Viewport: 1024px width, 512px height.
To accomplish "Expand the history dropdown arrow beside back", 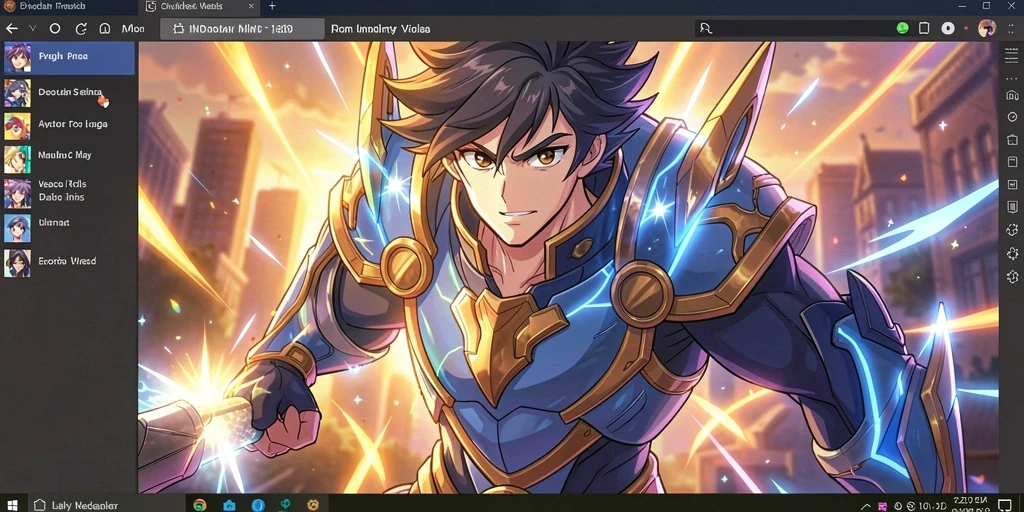I will pyautogui.click(x=33, y=29).
